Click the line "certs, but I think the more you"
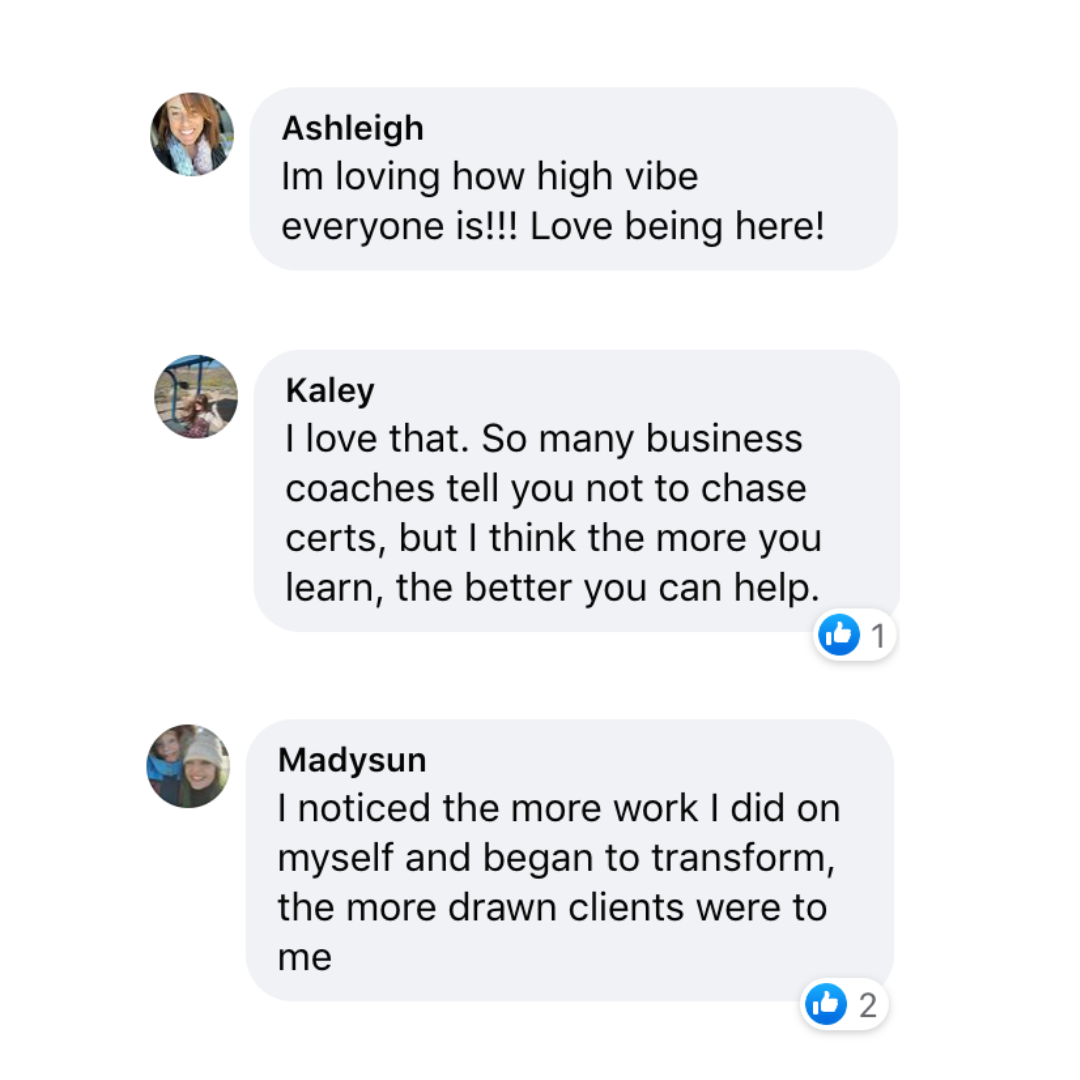 (x=553, y=537)
